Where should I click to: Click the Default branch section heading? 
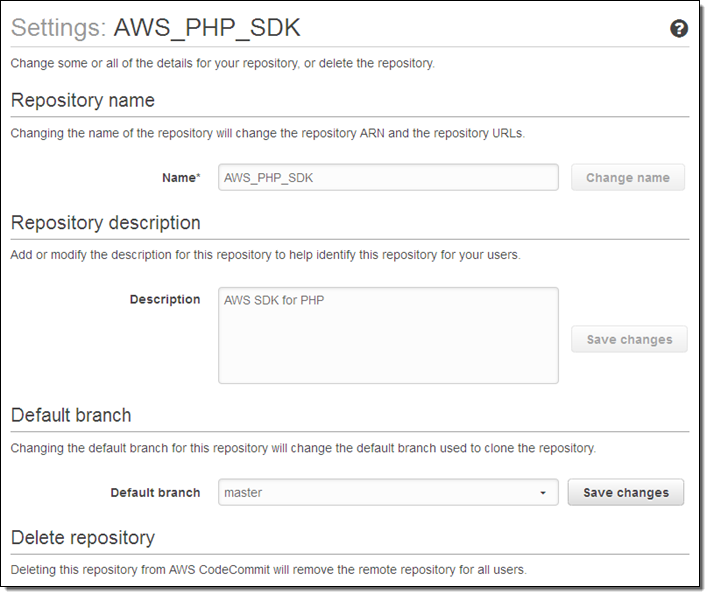[71, 415]
